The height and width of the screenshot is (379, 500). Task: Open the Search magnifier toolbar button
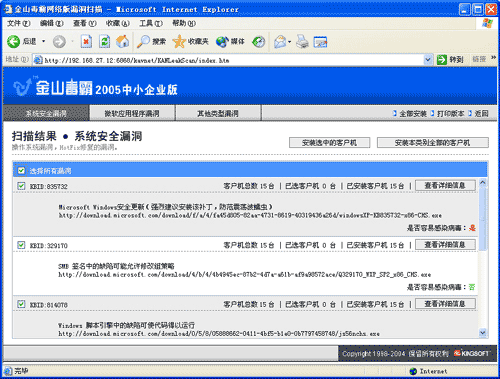point(143,42)
